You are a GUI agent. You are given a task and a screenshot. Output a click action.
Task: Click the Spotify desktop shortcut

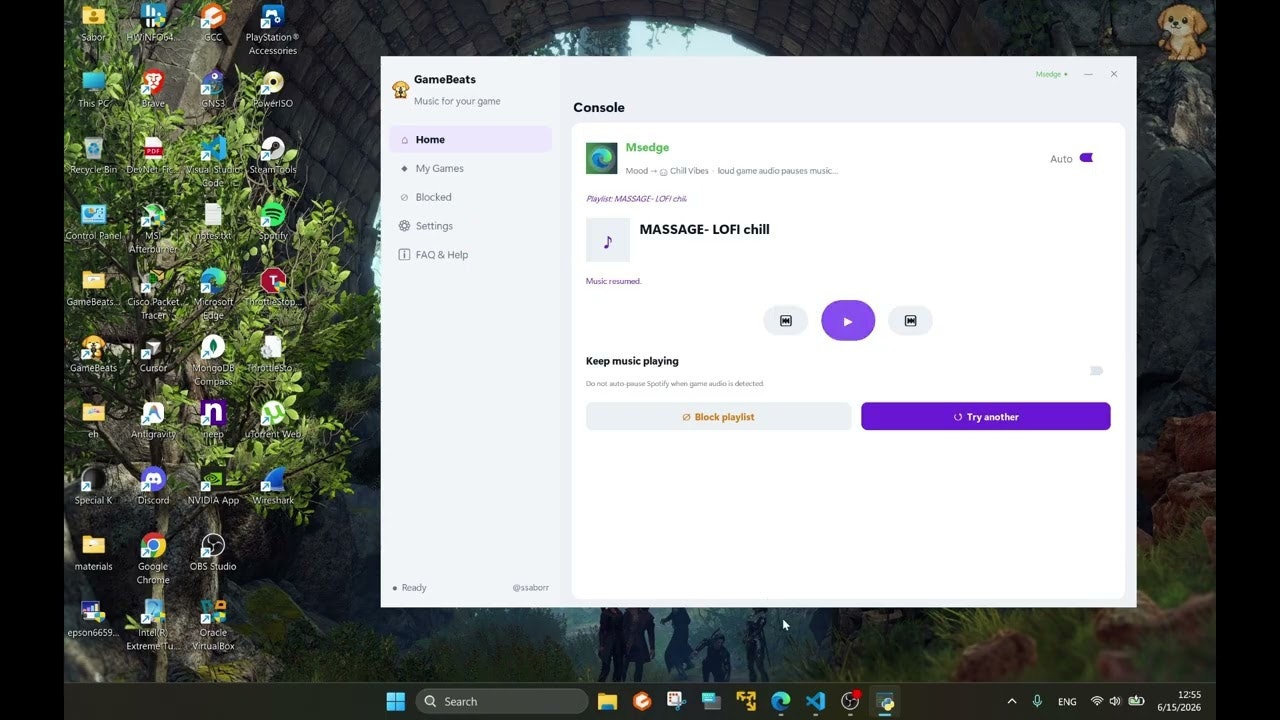pos(272,222)
